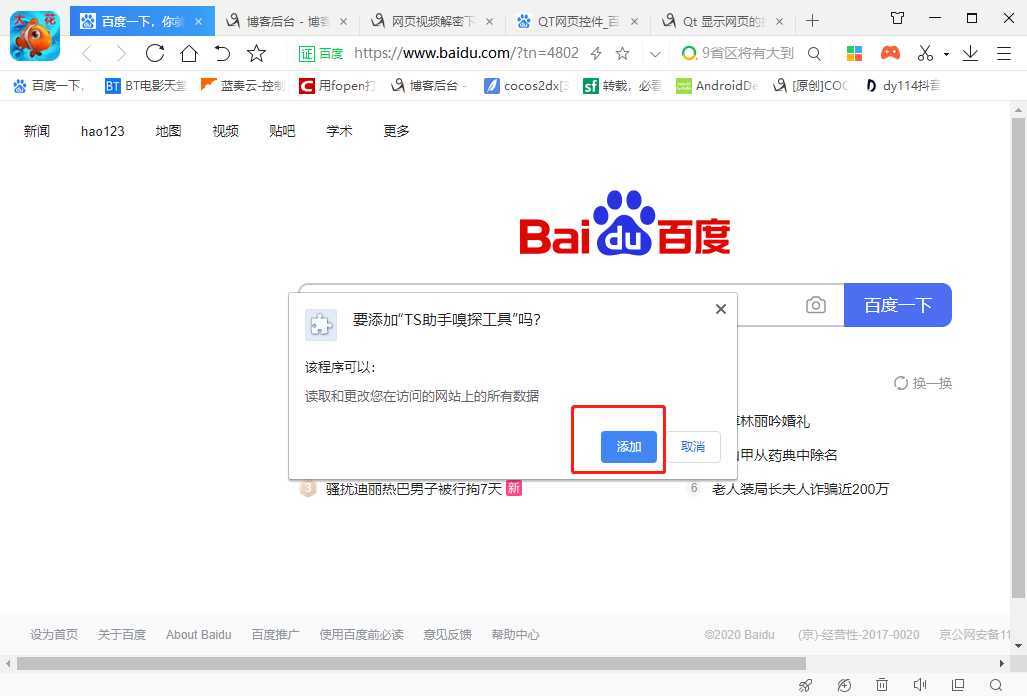Click the undo/restore closed tab icon
The height and width of the screenshot is (696, 1027).
click(223, 53)
